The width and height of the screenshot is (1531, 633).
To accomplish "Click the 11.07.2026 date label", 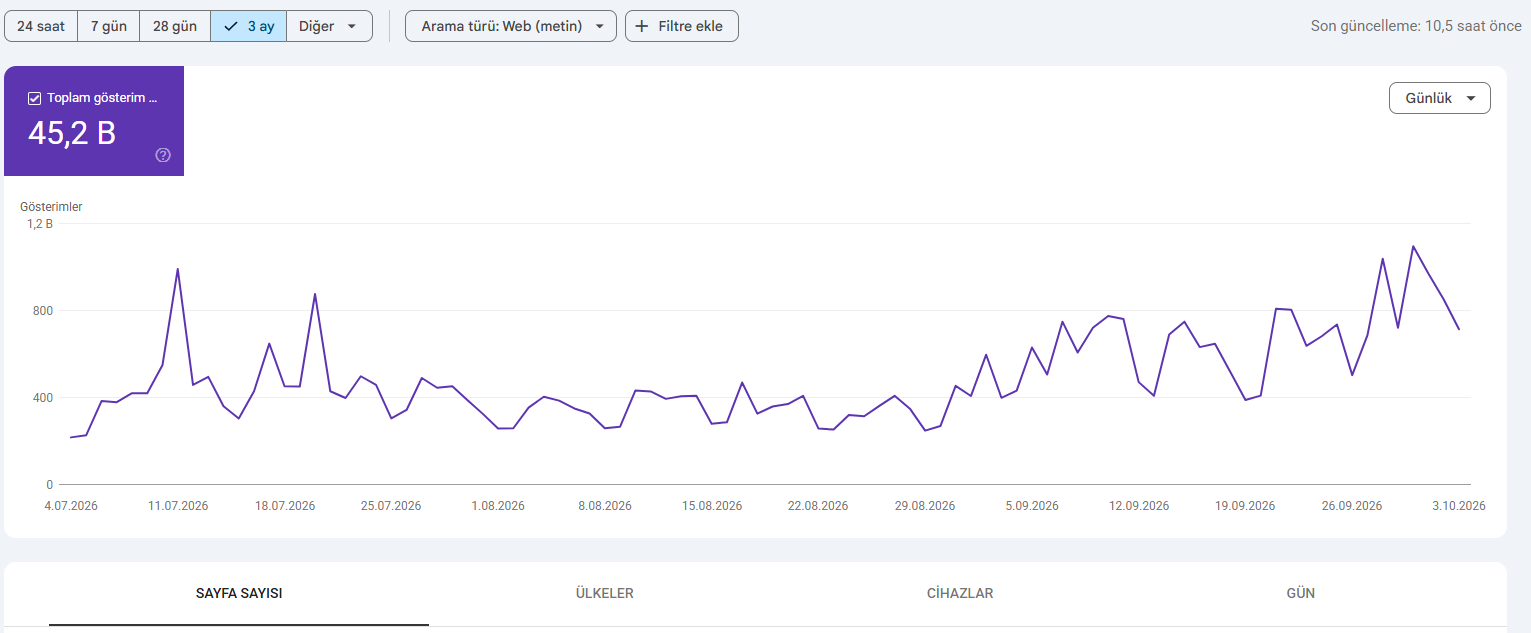I will [178, 506].
